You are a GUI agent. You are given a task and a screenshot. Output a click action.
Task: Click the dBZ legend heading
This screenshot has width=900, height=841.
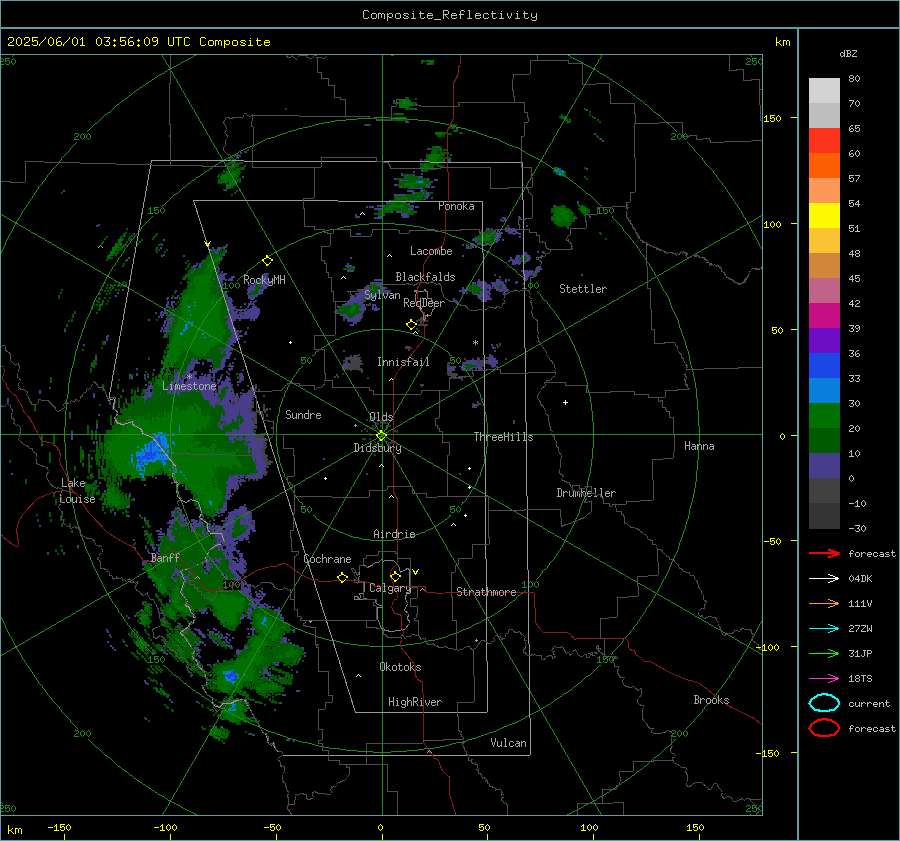(x=848, y=53)
